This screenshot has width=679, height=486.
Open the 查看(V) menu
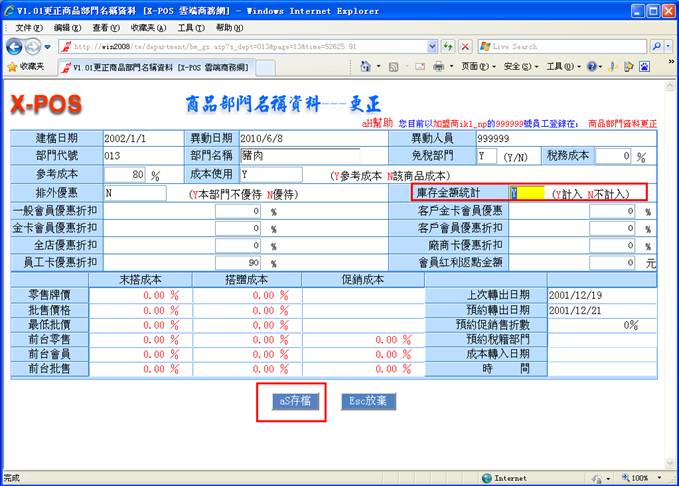pos(105,28)
